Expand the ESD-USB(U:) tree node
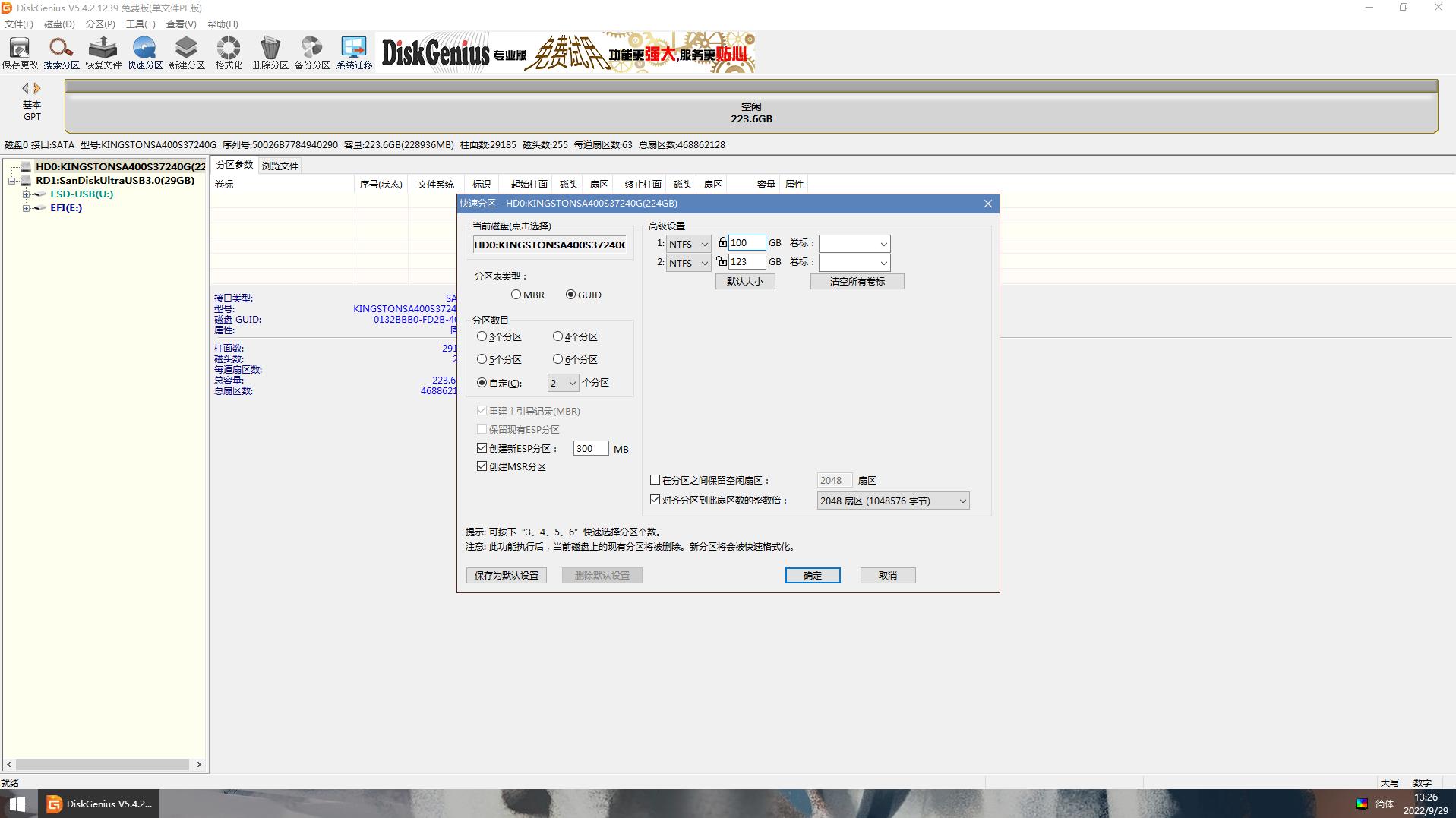Screen dimensions: 1456x818 (x=26, y=194)
